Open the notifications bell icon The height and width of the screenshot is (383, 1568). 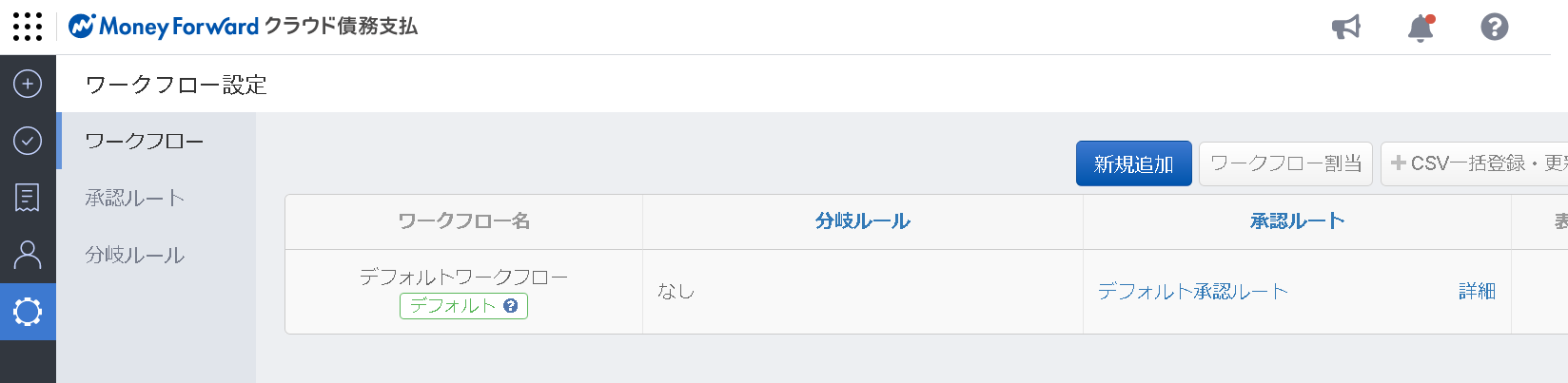coord(1421,28)
